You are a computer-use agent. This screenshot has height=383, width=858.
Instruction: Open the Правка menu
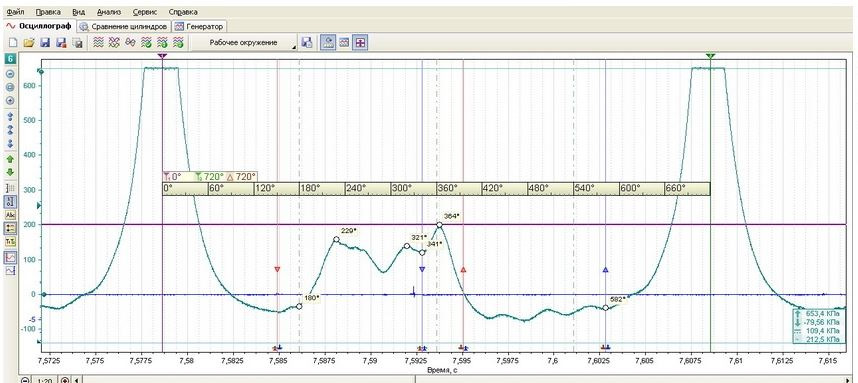[47, 11]
